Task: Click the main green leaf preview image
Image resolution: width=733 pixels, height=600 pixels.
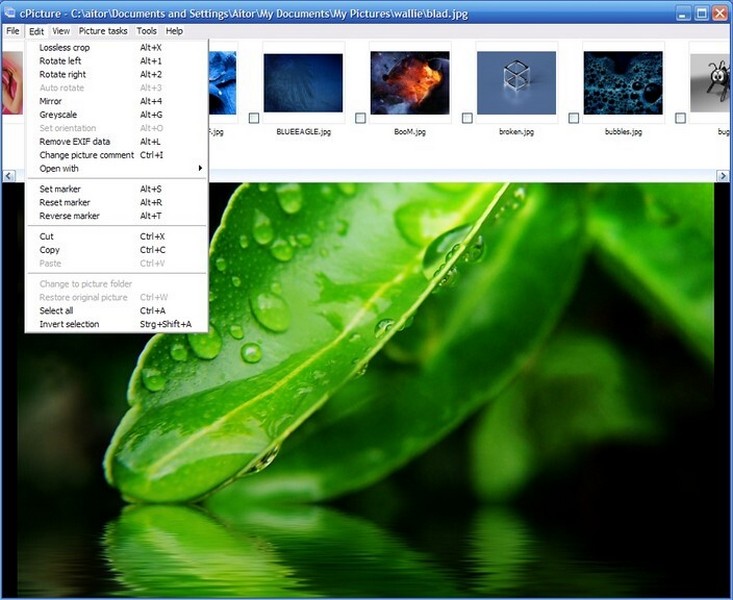Action: coord(367,390)
